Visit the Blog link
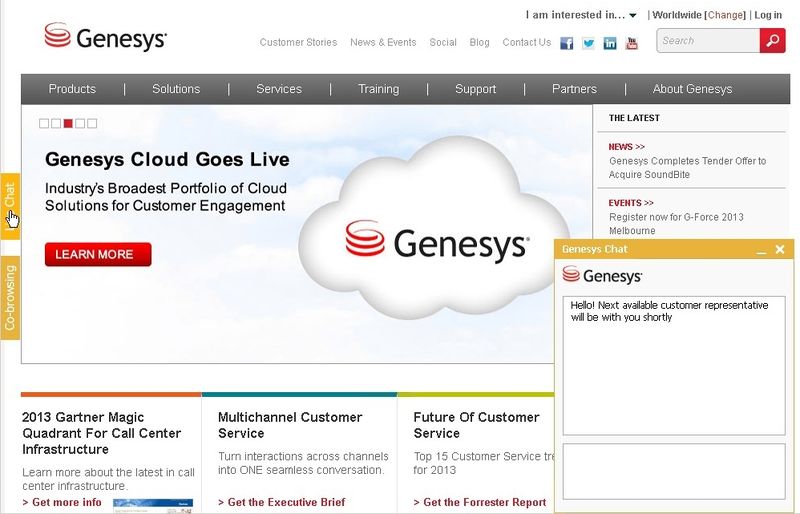This screenshot has height=514, width=800. coord(480,42)
